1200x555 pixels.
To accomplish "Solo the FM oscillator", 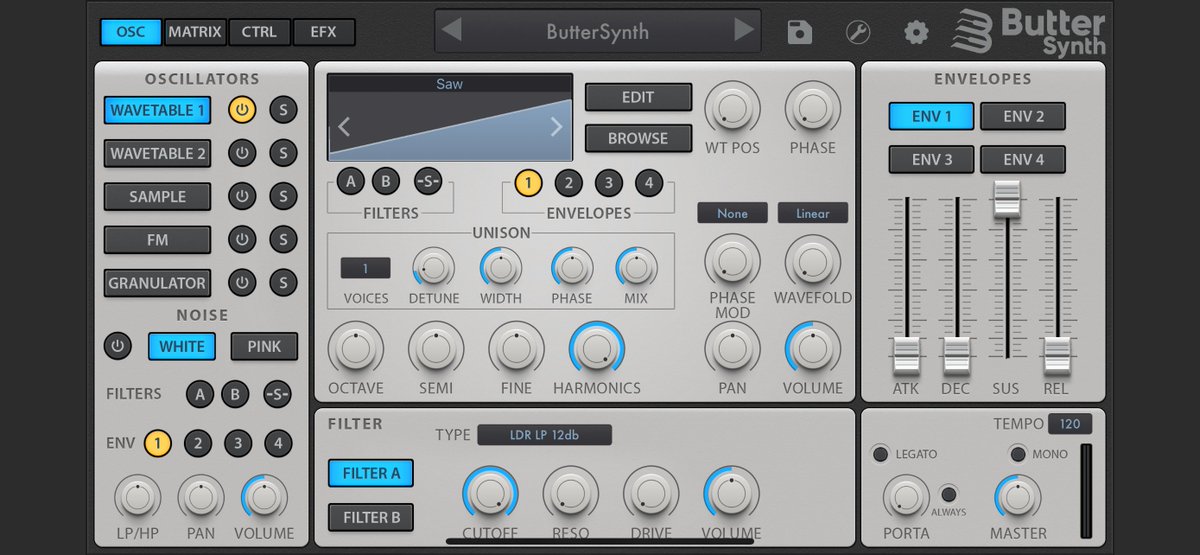I will tap(283, 240).
